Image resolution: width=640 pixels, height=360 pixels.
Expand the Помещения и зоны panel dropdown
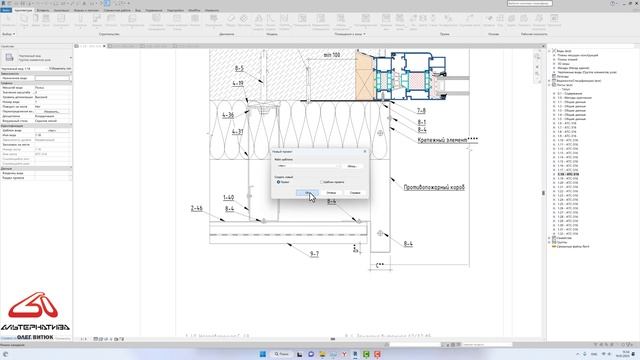coord(350,34)
